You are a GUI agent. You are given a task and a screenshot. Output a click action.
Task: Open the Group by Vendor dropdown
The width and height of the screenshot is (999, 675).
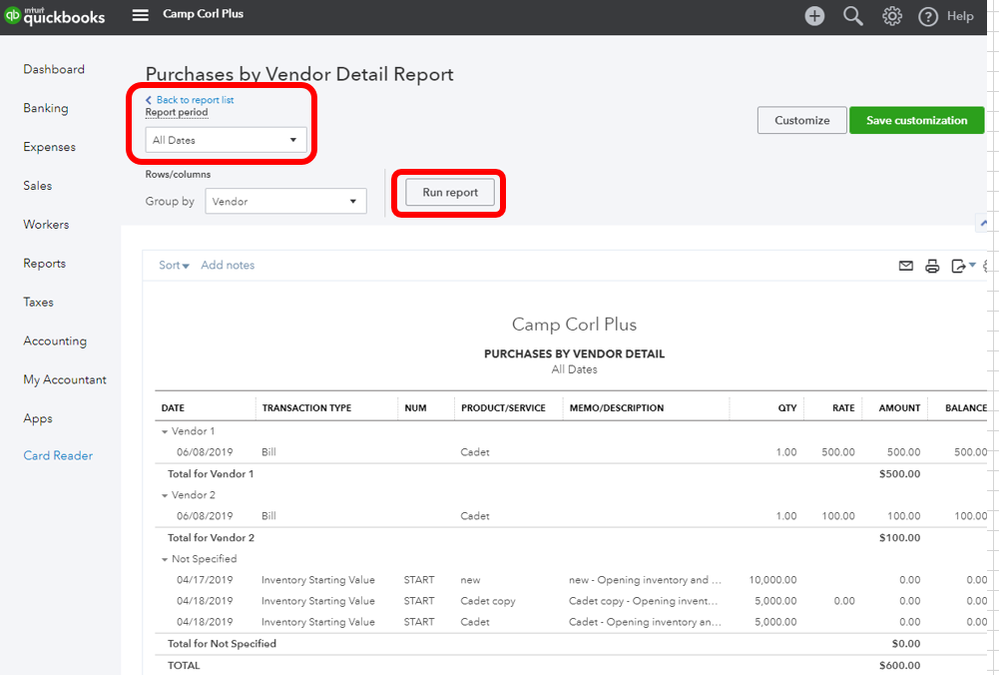(285, 201)
